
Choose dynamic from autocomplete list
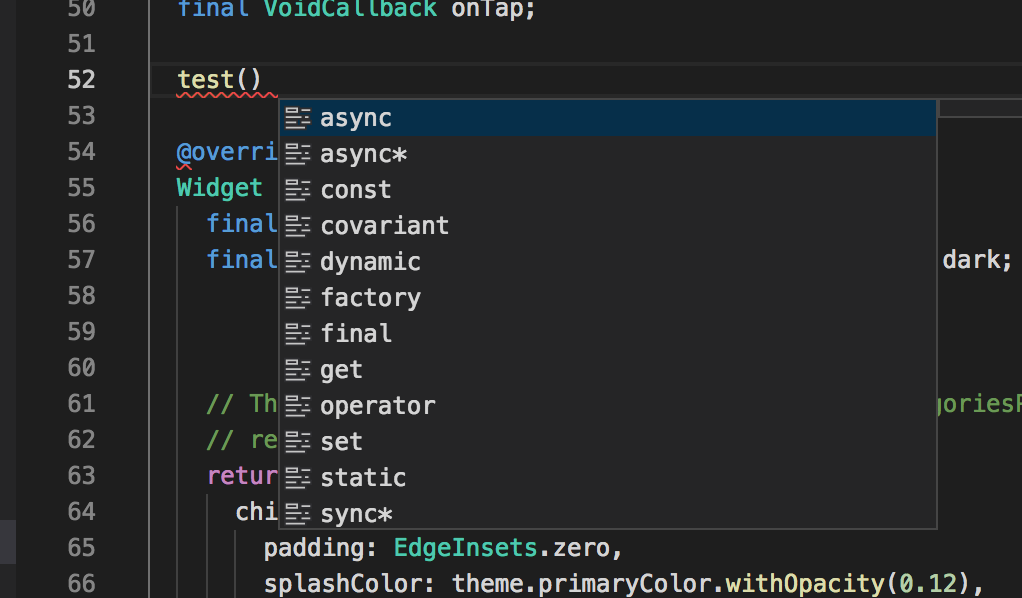608,262
